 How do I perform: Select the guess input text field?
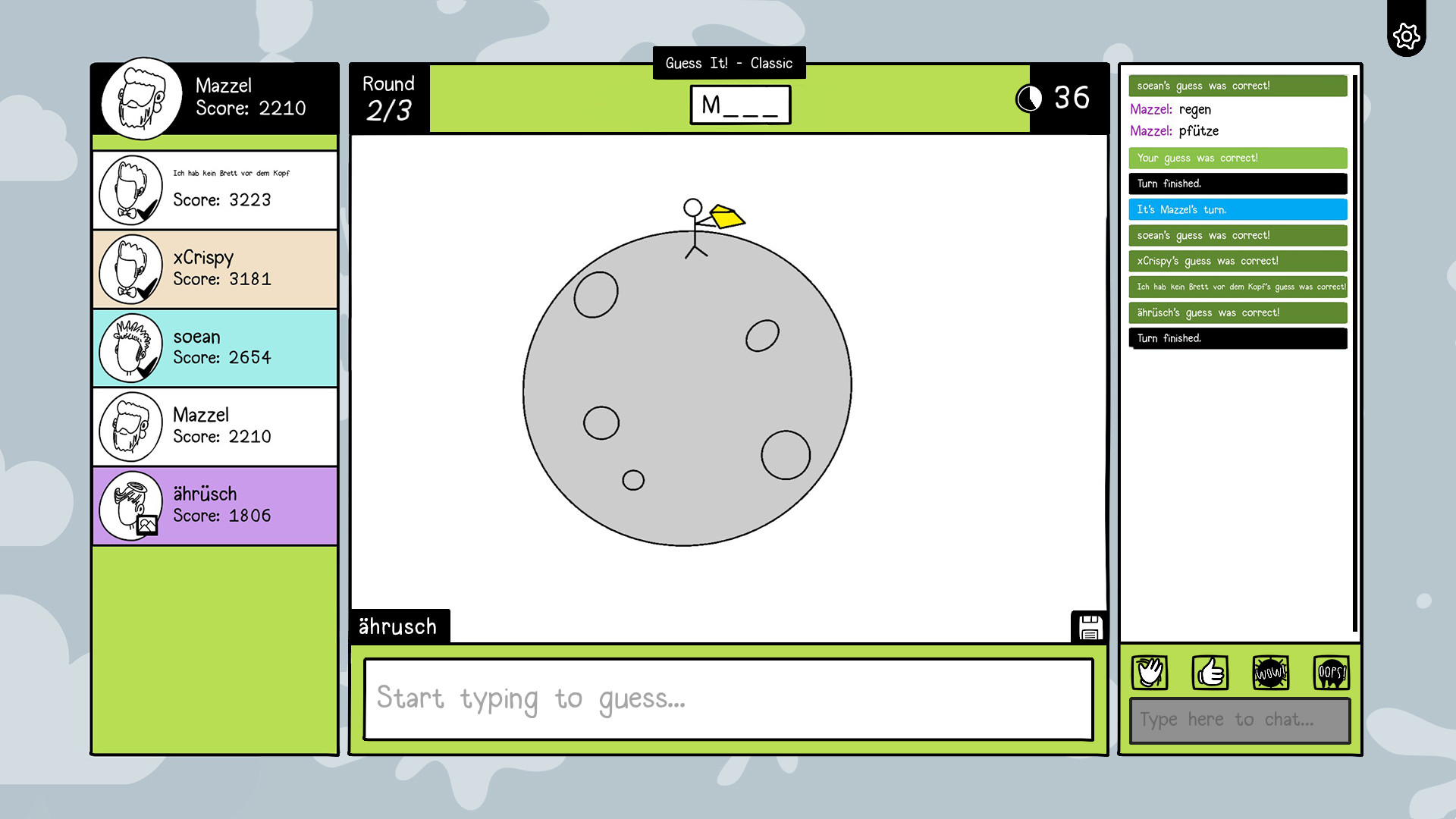[x=728, y=698]
